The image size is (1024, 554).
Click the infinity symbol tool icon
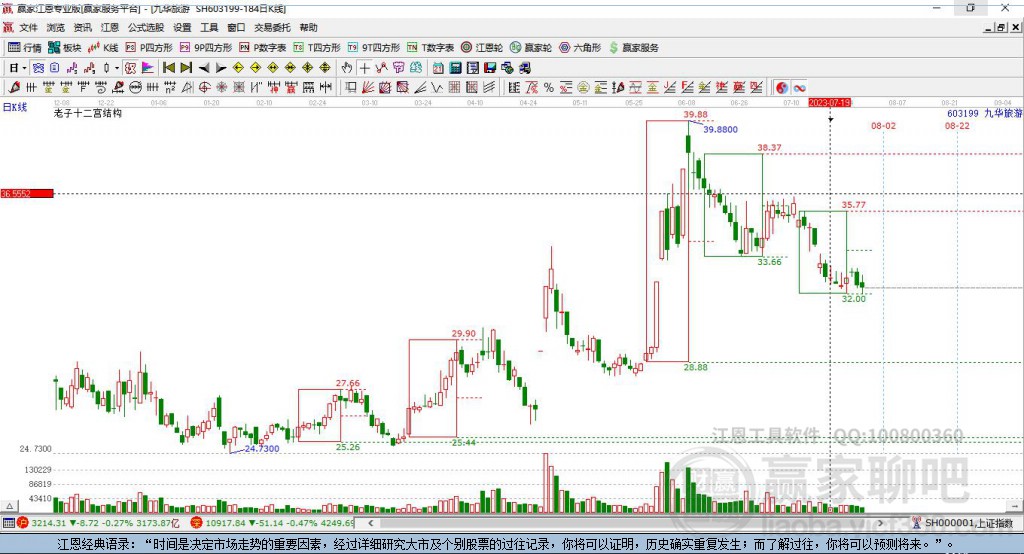coord(799,88)
